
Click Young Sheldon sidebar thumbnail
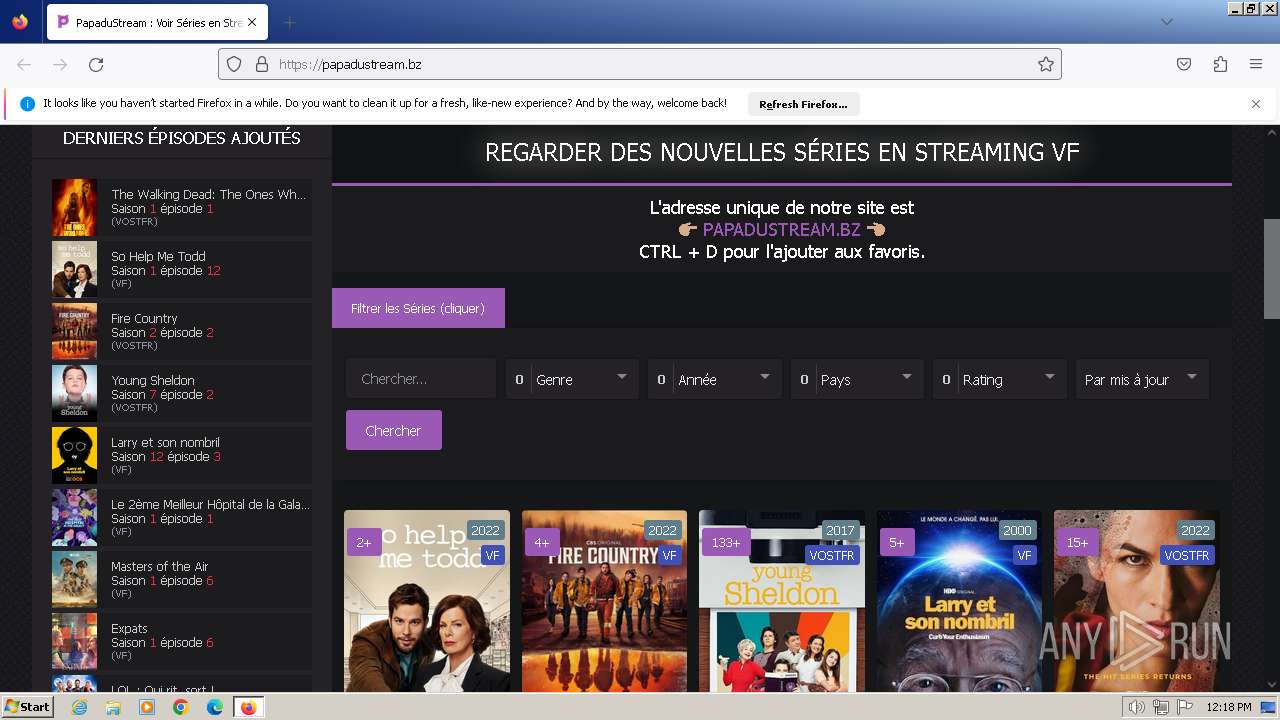click(74, 393)
